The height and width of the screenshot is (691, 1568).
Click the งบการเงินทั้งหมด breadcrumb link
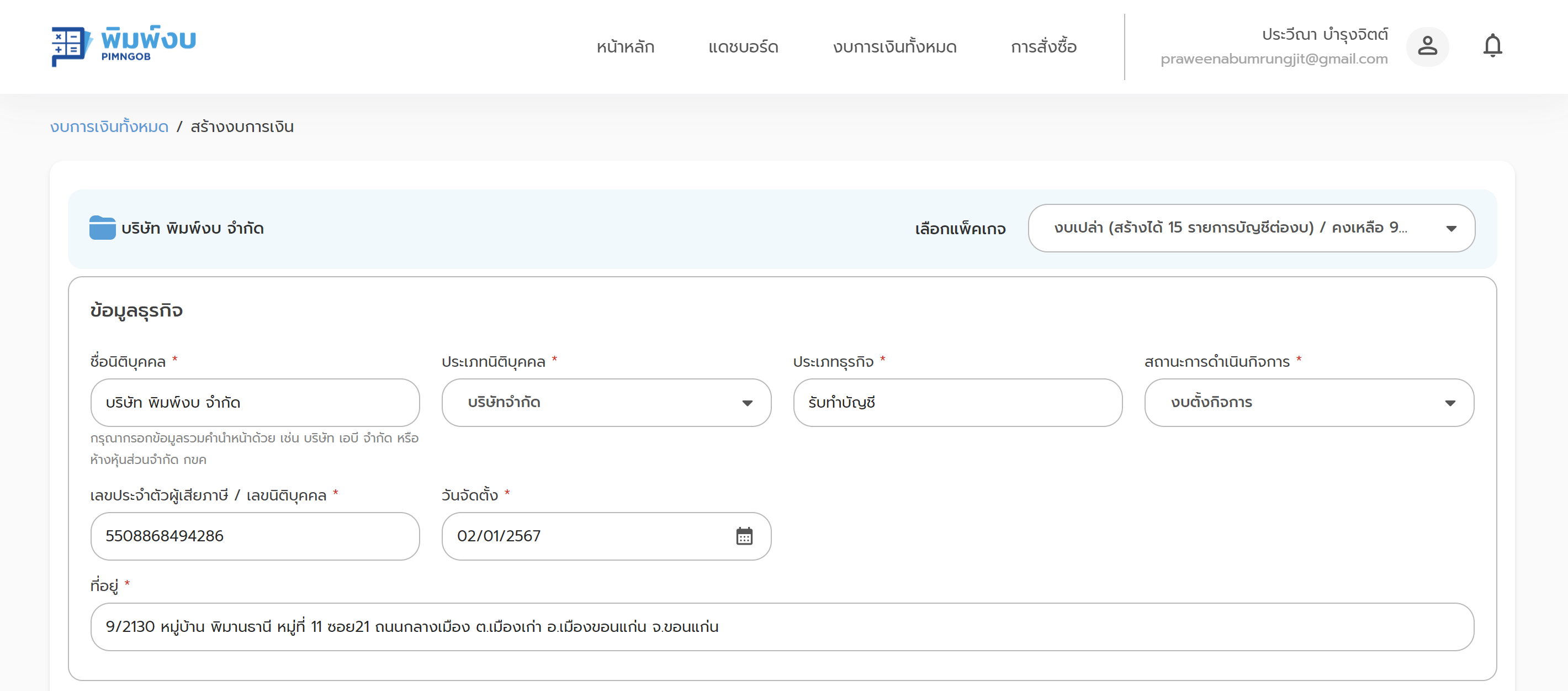(x=109, y=126)
